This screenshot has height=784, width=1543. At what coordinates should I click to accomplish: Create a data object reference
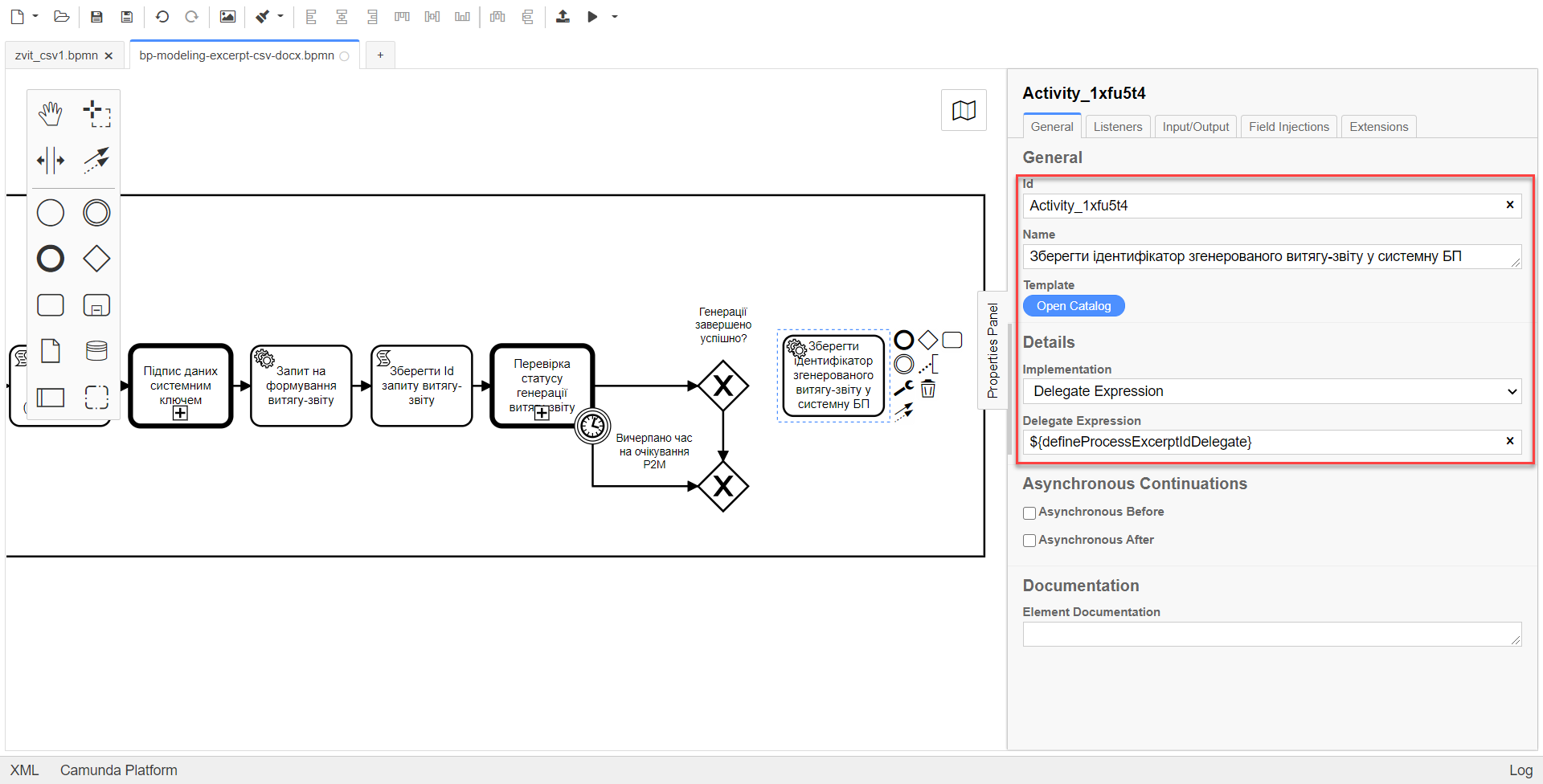(x=51, y=351)
